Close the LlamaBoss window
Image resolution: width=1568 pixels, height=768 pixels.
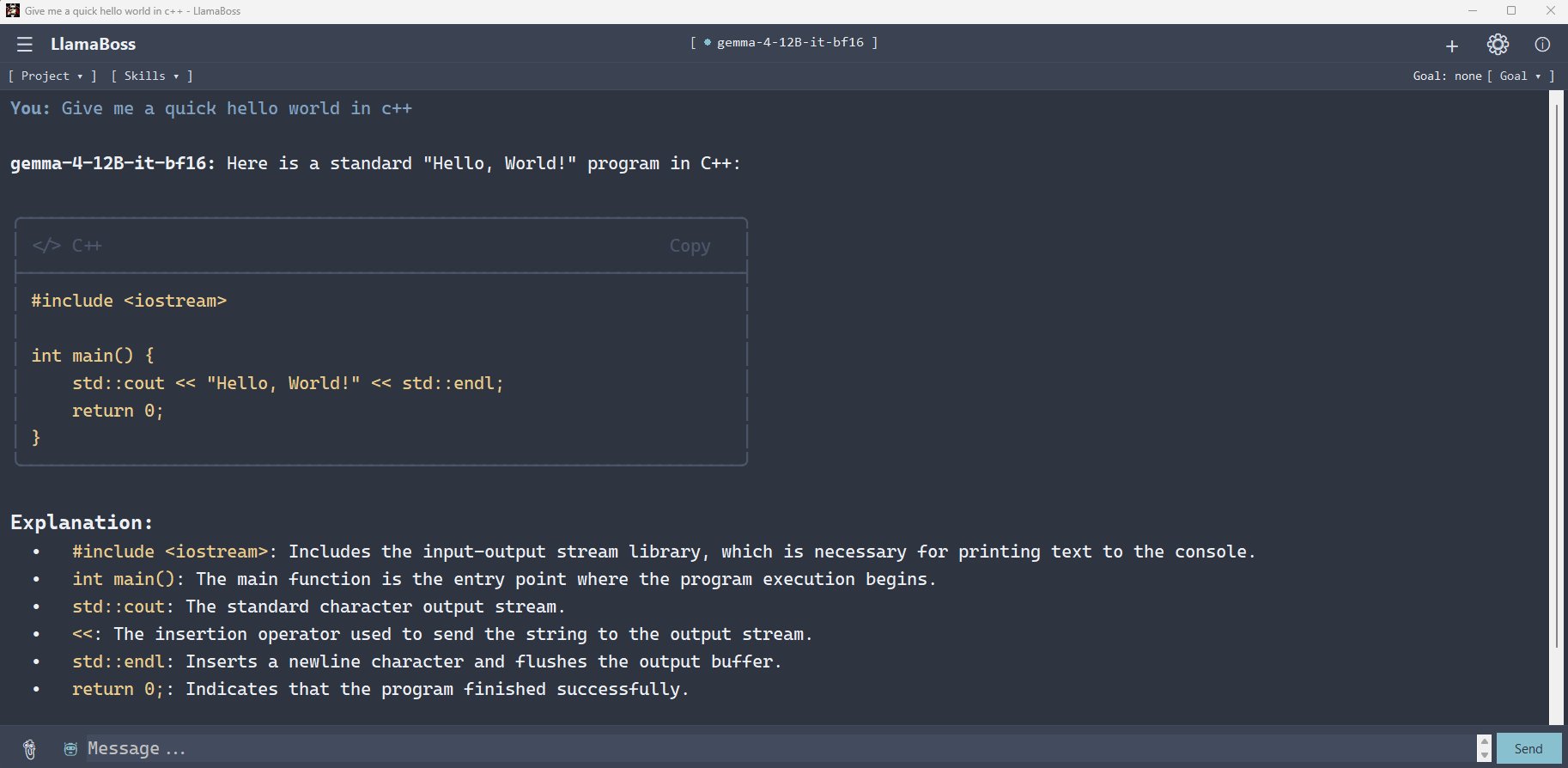click(x=1550, y=11)
